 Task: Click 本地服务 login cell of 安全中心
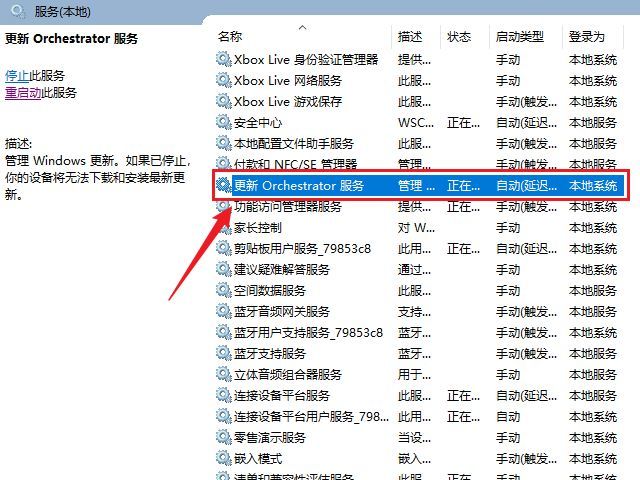593,122
